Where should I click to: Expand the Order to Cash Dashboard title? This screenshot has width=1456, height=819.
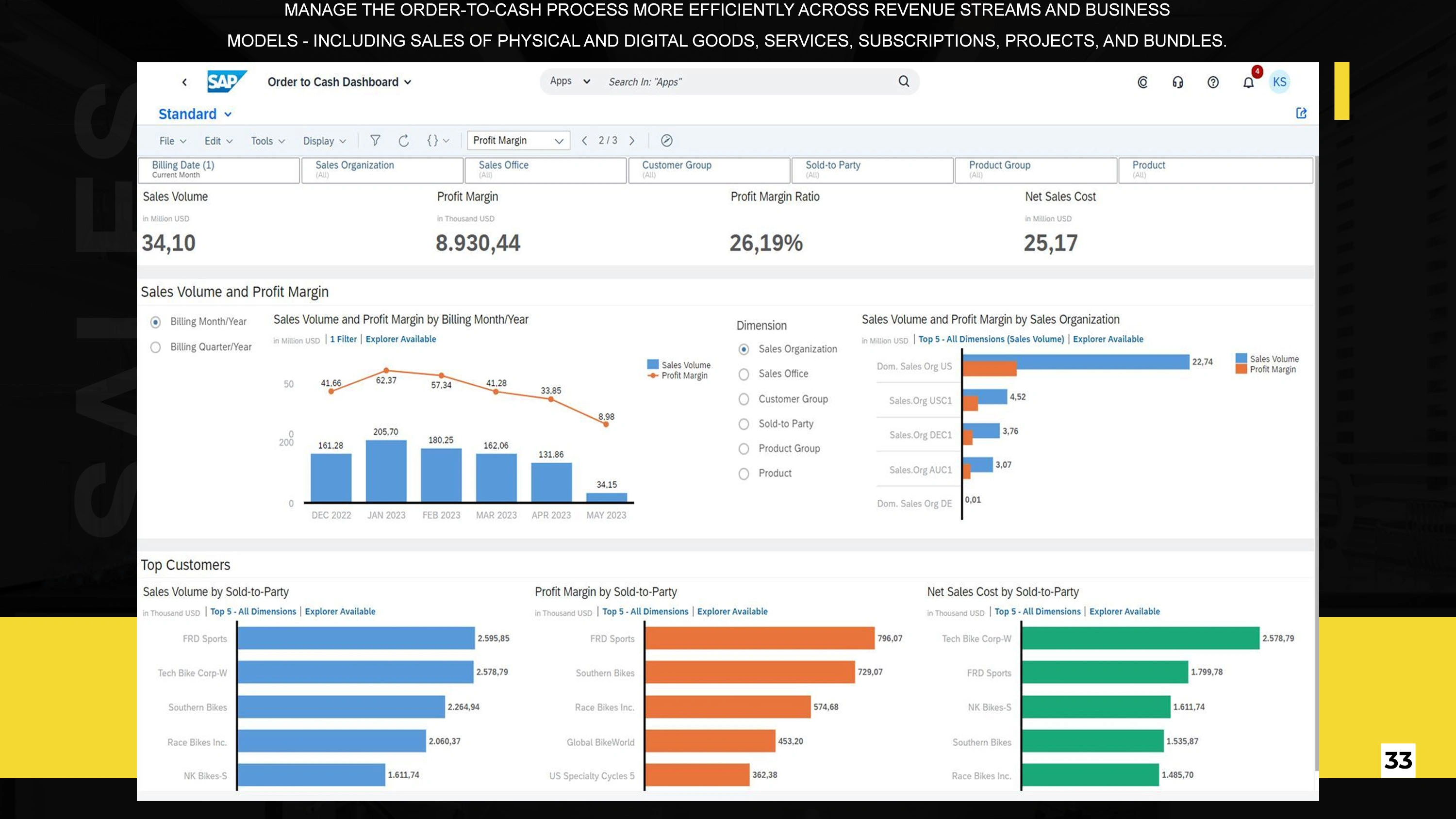click(x=339, y=82)
